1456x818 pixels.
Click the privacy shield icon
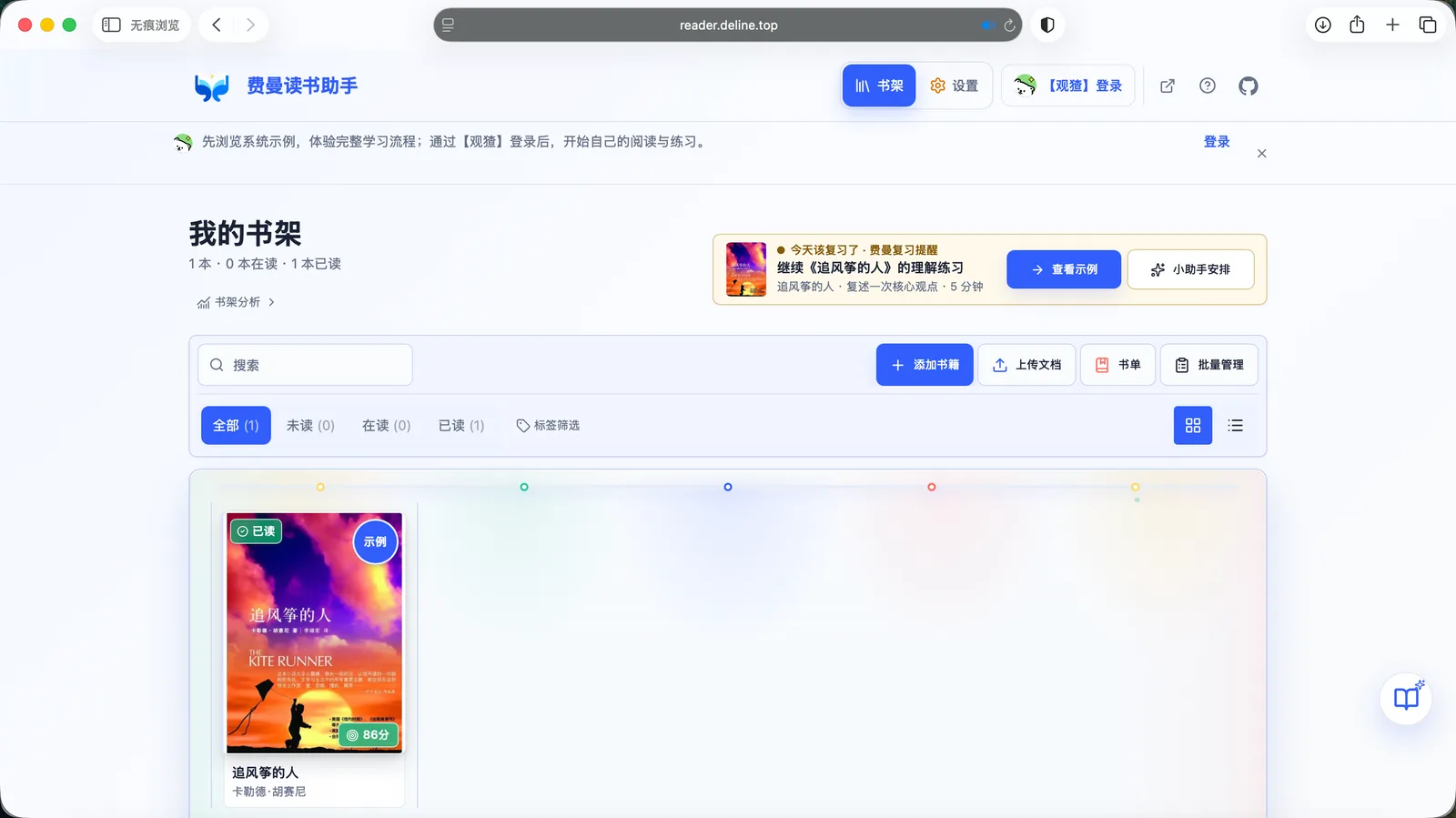coord(1047,25)
